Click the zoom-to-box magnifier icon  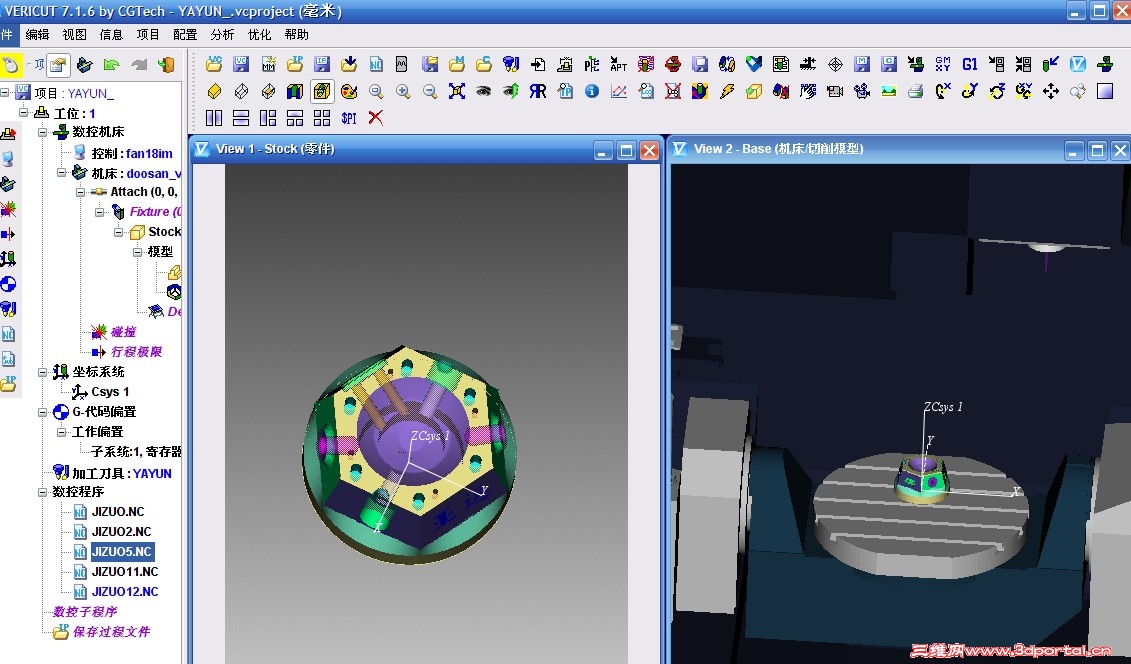[x=376, y=92]
